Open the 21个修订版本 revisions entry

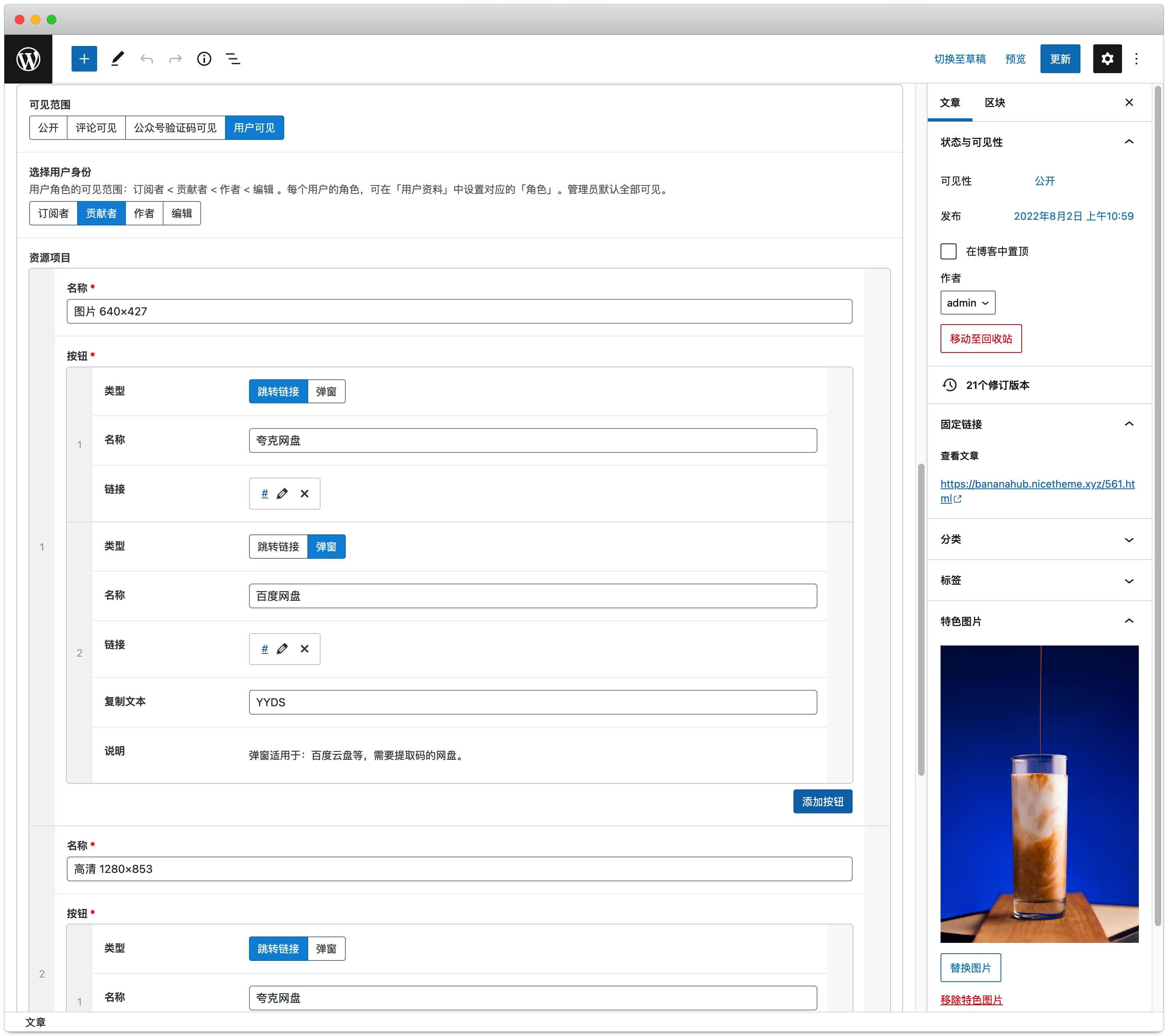pos(1039,385)
